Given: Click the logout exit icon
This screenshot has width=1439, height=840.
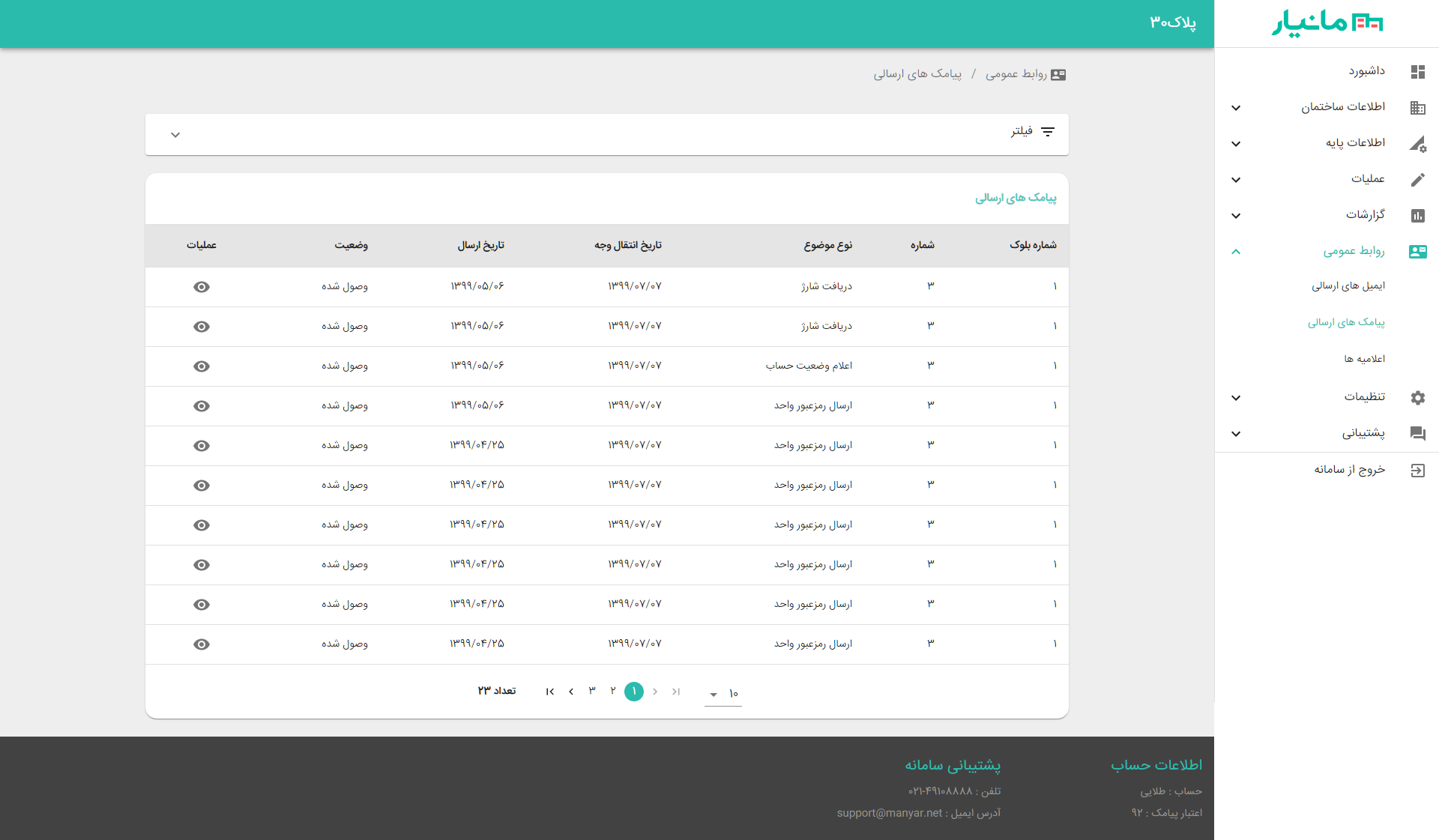Looking at the screenshot, I should 1417,471.
